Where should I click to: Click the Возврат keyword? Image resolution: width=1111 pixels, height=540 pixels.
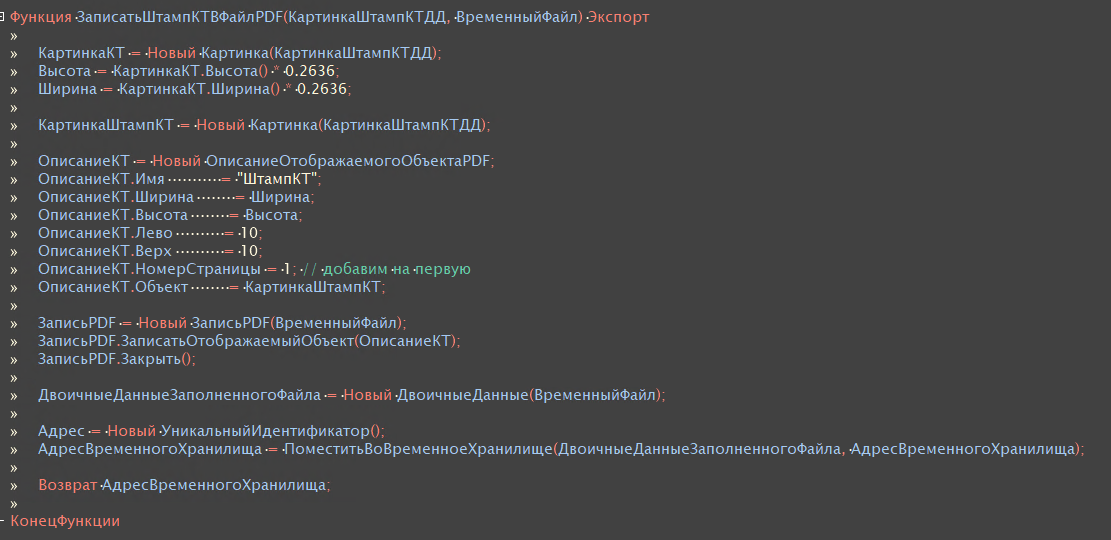(x=67, y=485)
